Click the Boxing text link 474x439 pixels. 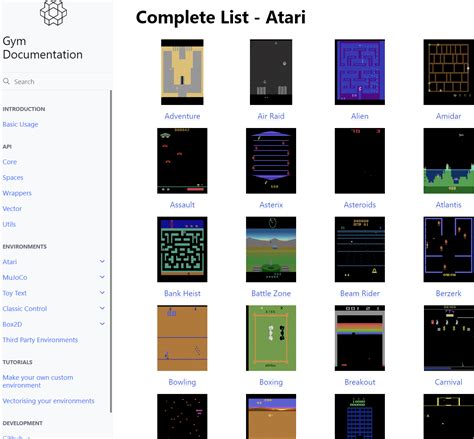coord(271,382)
